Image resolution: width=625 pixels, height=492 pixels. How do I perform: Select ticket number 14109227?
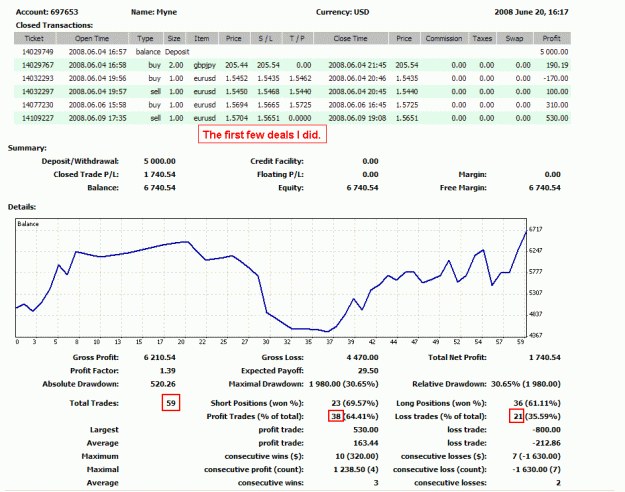click(37, 118)
